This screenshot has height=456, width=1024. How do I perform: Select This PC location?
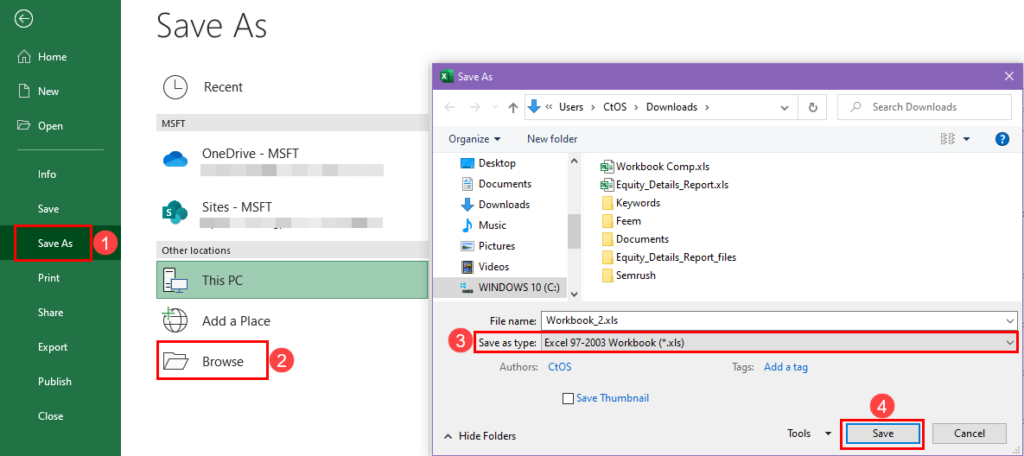[292, 281]
